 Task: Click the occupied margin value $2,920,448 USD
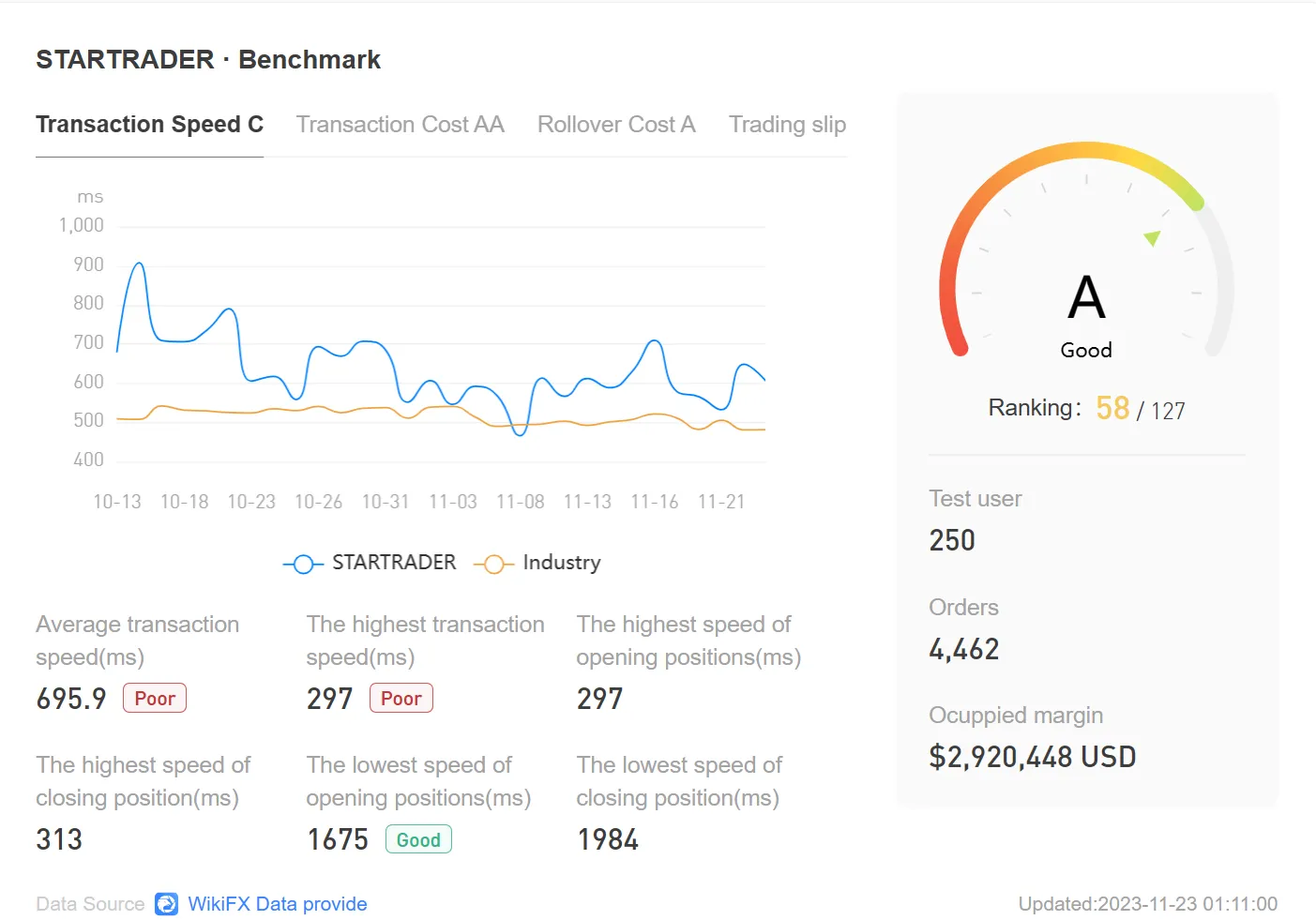point(1033,757)
